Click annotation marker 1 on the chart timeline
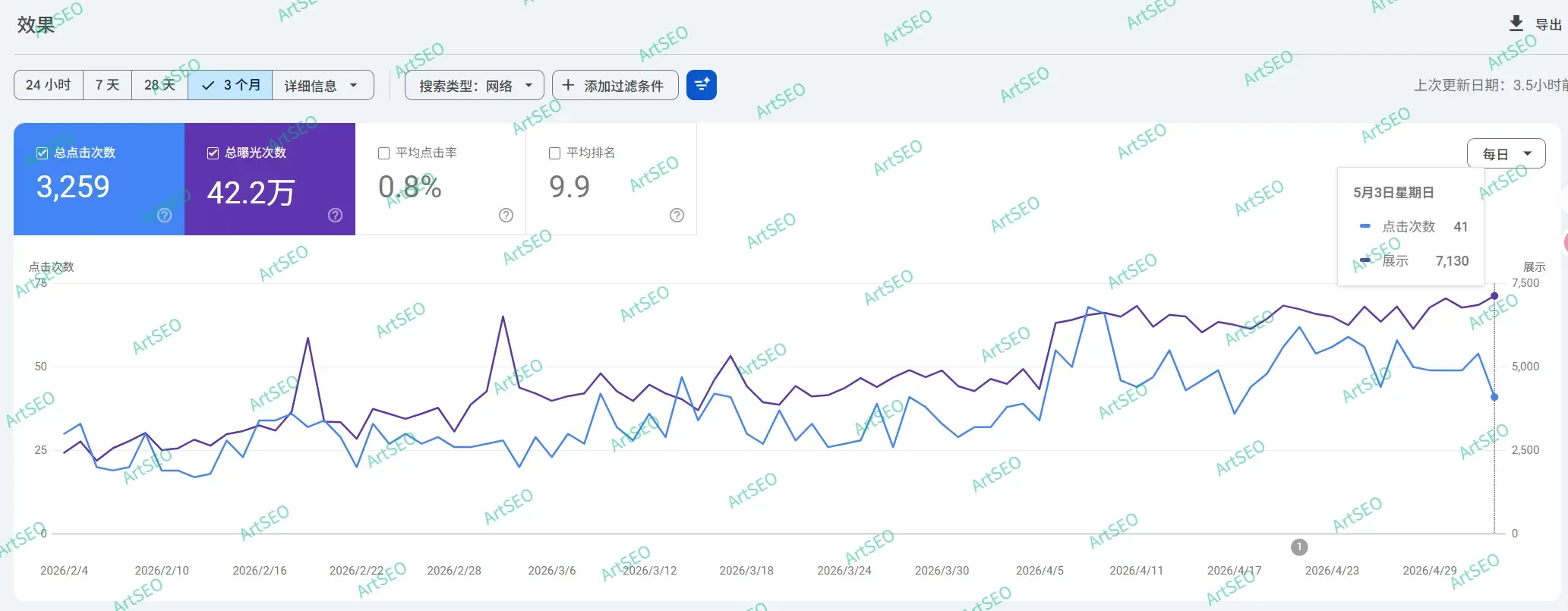Viewport: 1568px width, 611px height. point(1299,546)
